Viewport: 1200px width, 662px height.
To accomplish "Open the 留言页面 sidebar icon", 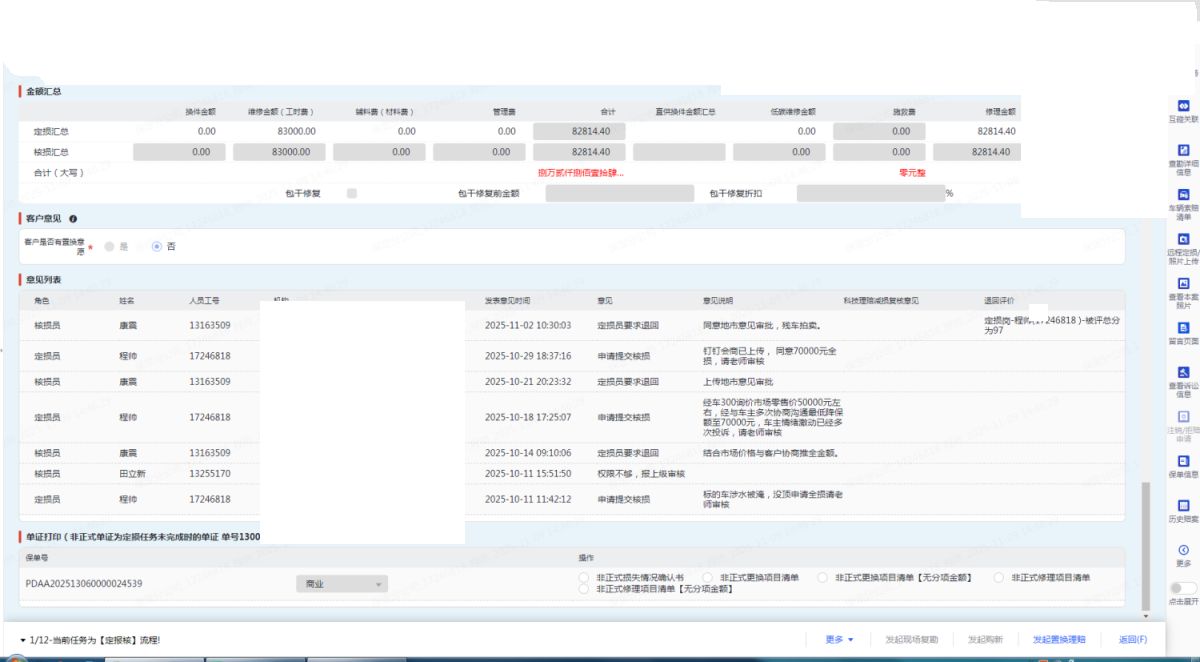I will (1183, 328).
